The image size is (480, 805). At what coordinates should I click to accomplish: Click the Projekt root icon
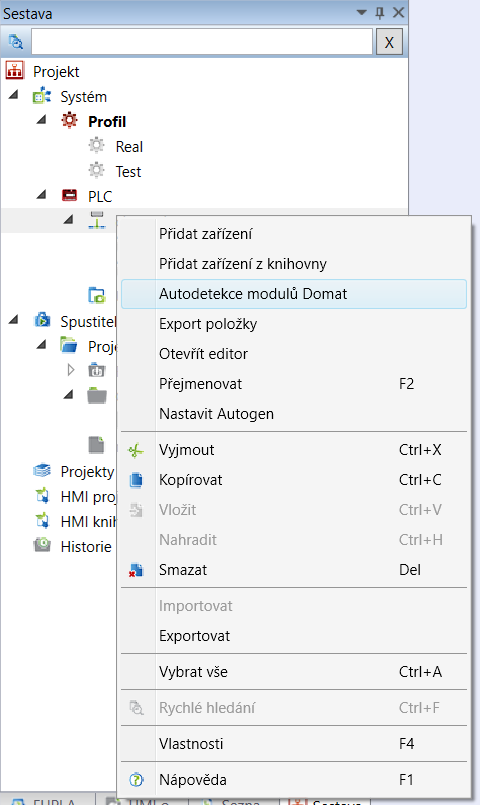coord(14,71)
